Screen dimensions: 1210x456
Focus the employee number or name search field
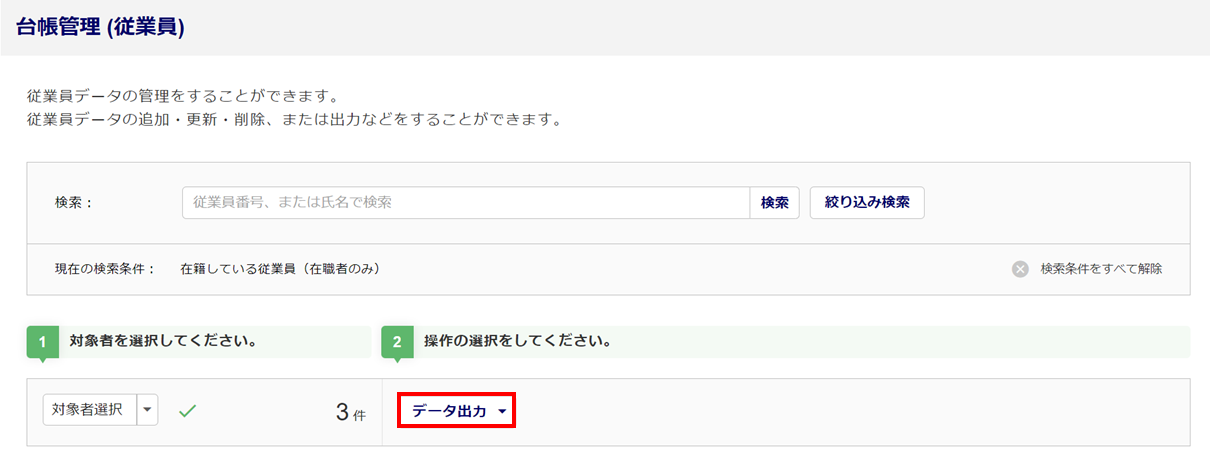(466, 202)
